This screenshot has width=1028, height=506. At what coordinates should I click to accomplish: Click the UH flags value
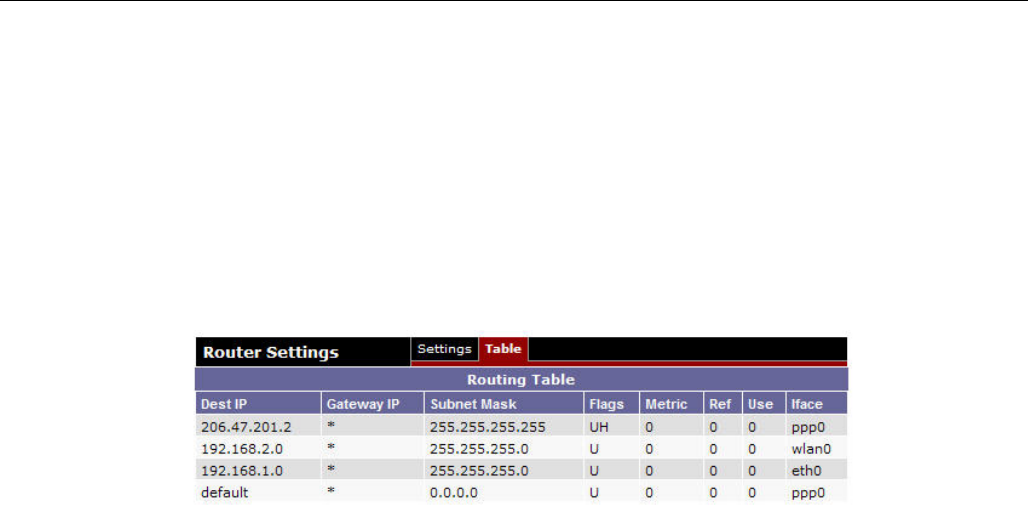[x=599, y=427]
